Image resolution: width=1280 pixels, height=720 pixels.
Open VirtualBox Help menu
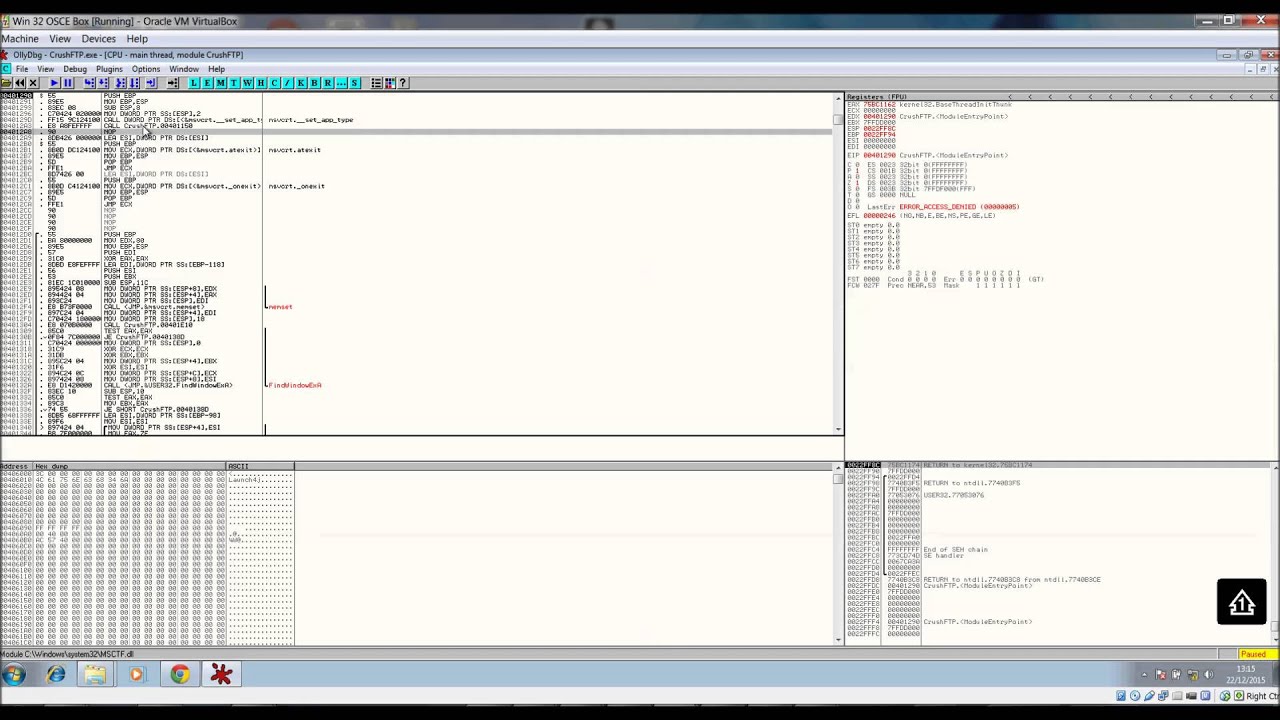click(137, 39)
